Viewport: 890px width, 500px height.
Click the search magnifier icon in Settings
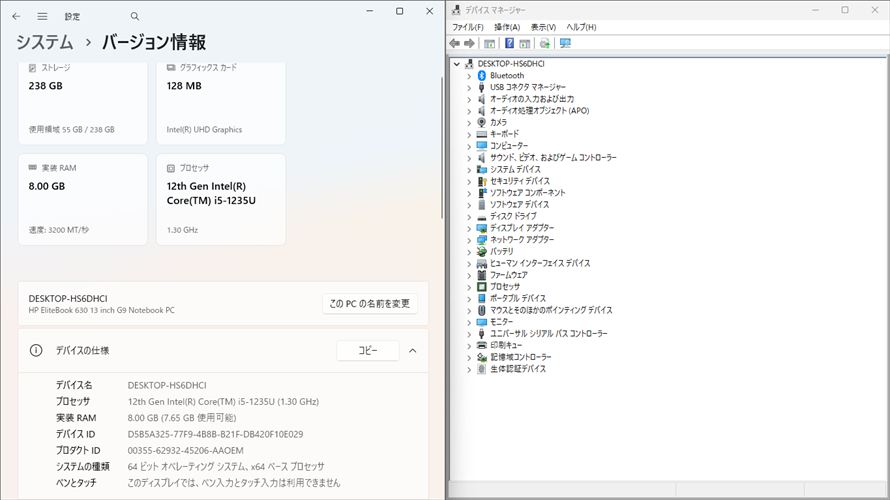(135, 16)
